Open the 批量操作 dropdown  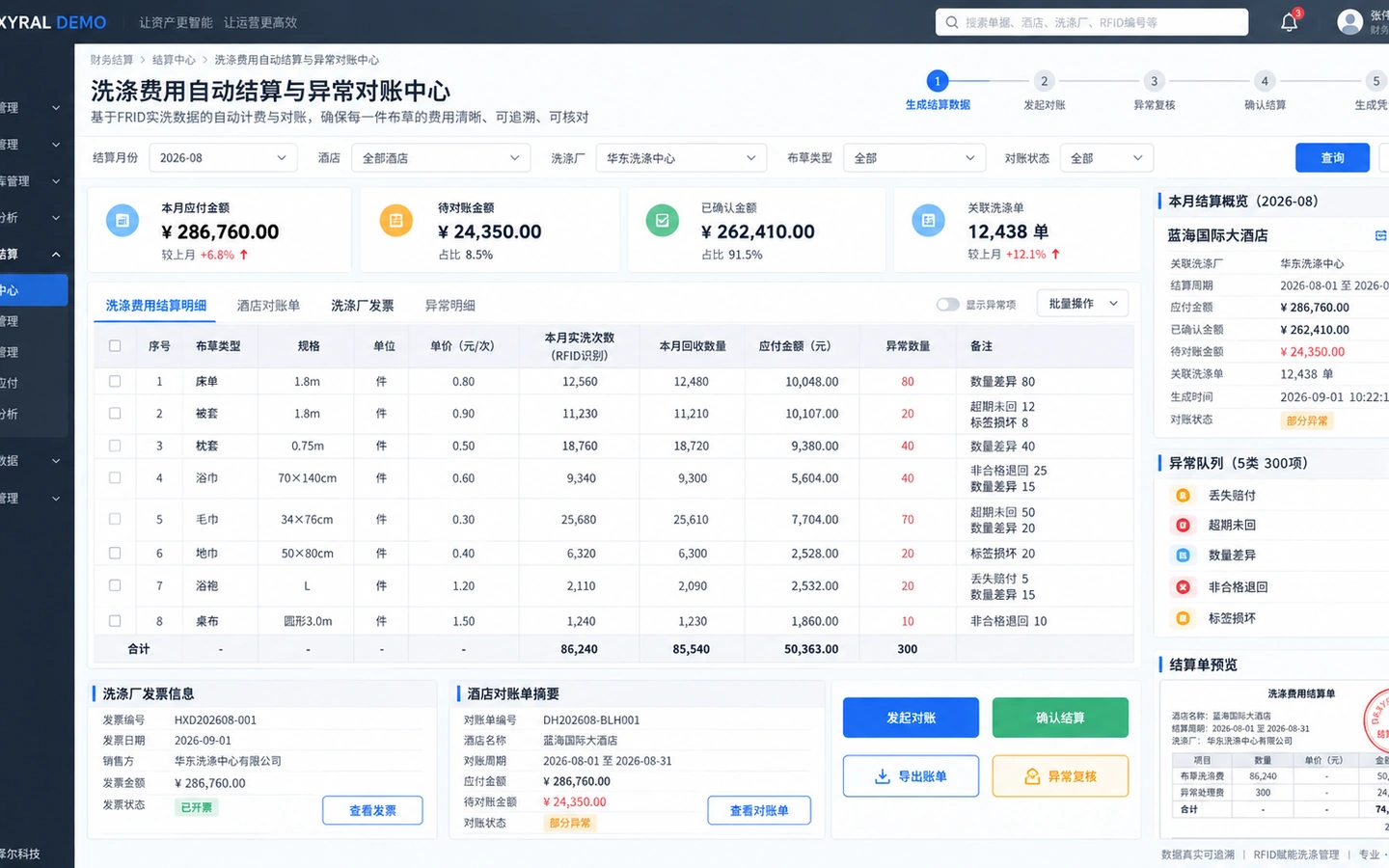(1082, 304)
